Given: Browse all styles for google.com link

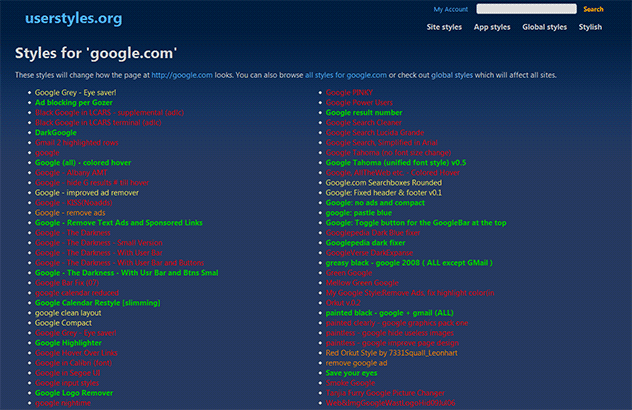Looking at the screenshot, I should (x=346, y=75).
